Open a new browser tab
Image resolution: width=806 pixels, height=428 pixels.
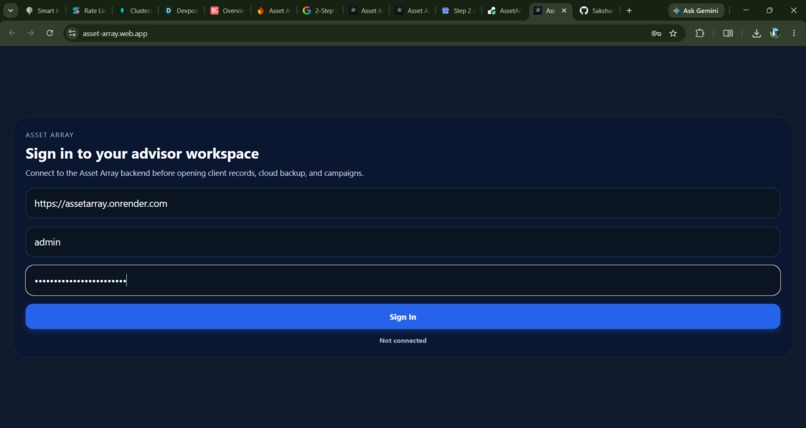(x=629, y=10)
